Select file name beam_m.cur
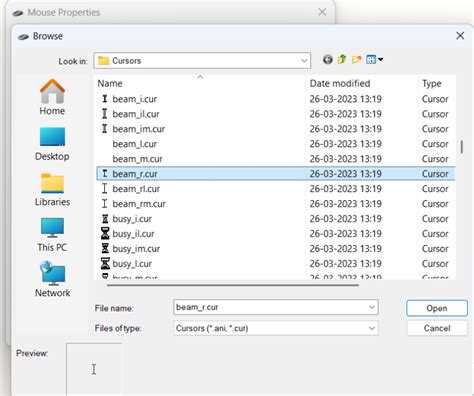 tap(137, 159)
